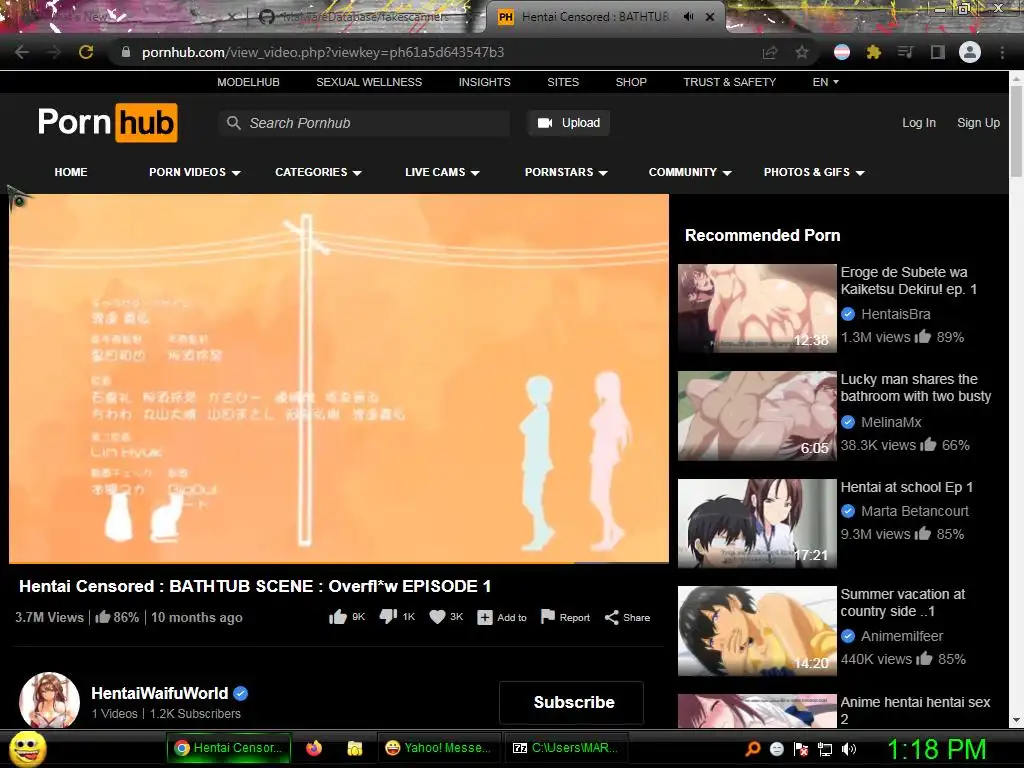
Task: Open the volume speaker icon in the system tray
Action: [x=849, y=749]
